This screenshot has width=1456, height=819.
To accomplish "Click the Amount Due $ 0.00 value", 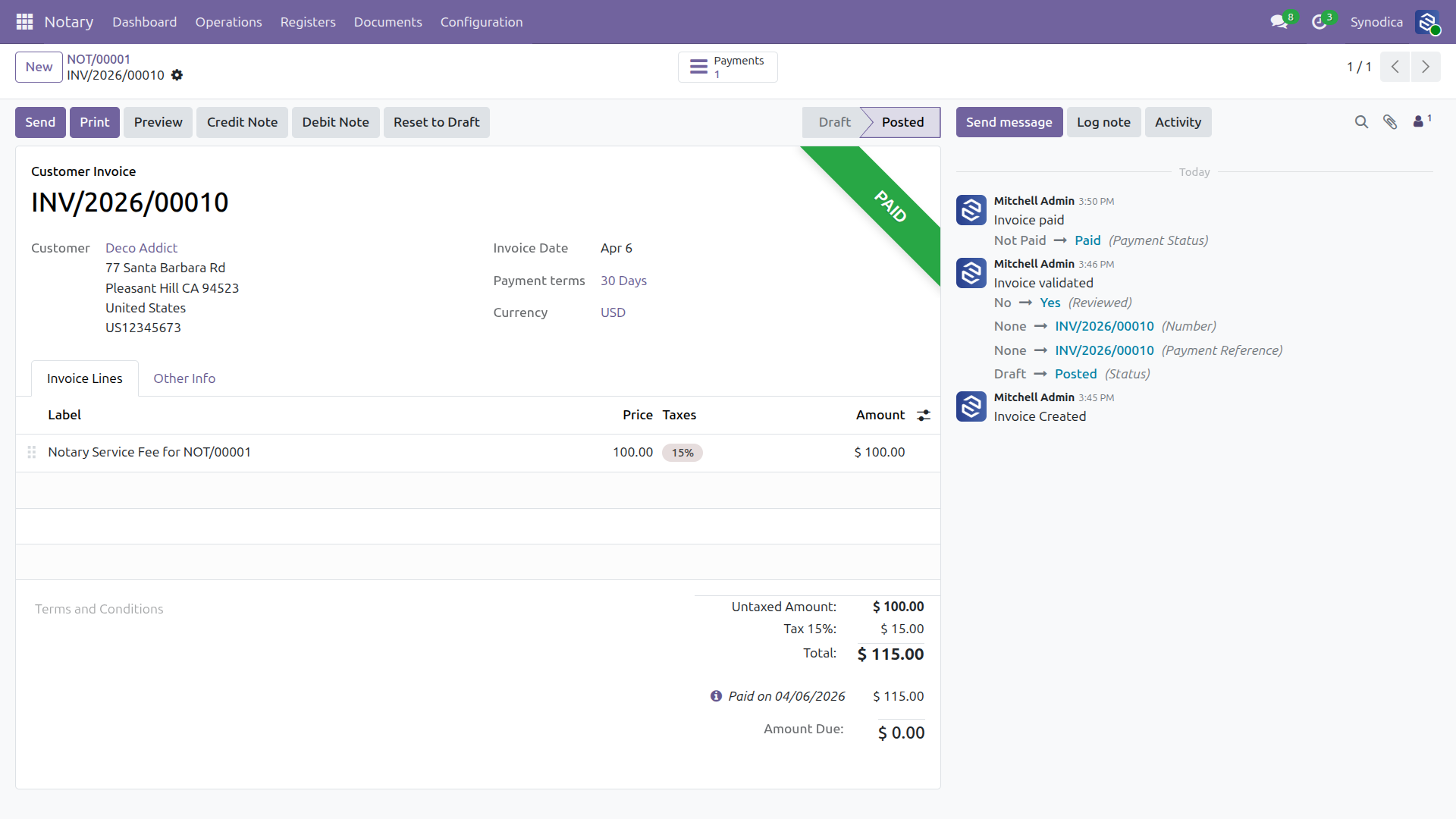I will [x=901, y=733].
